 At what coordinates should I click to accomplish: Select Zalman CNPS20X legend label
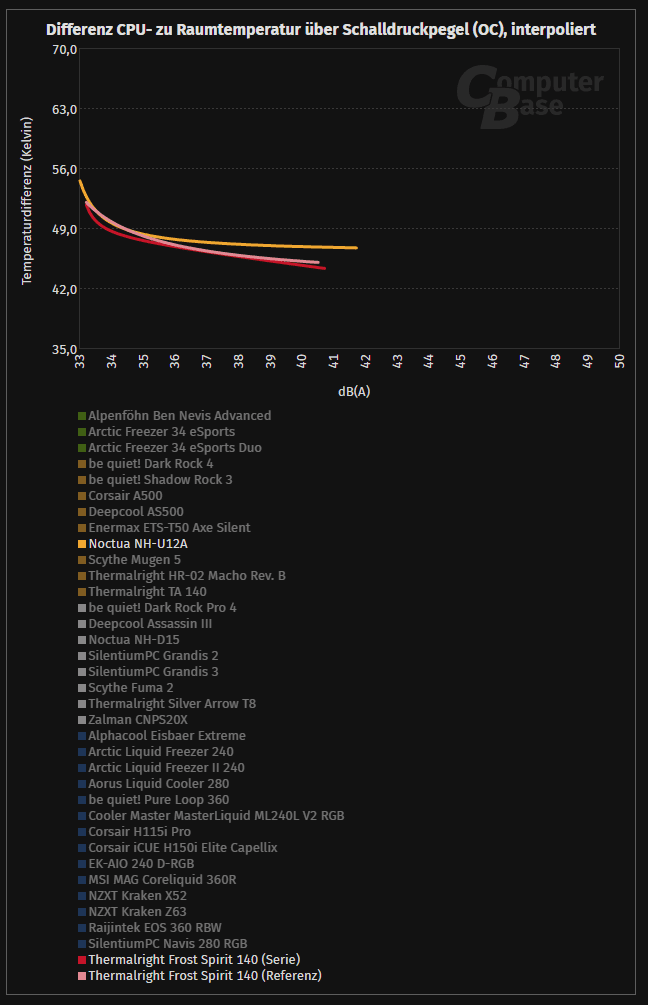pos(138,720)
